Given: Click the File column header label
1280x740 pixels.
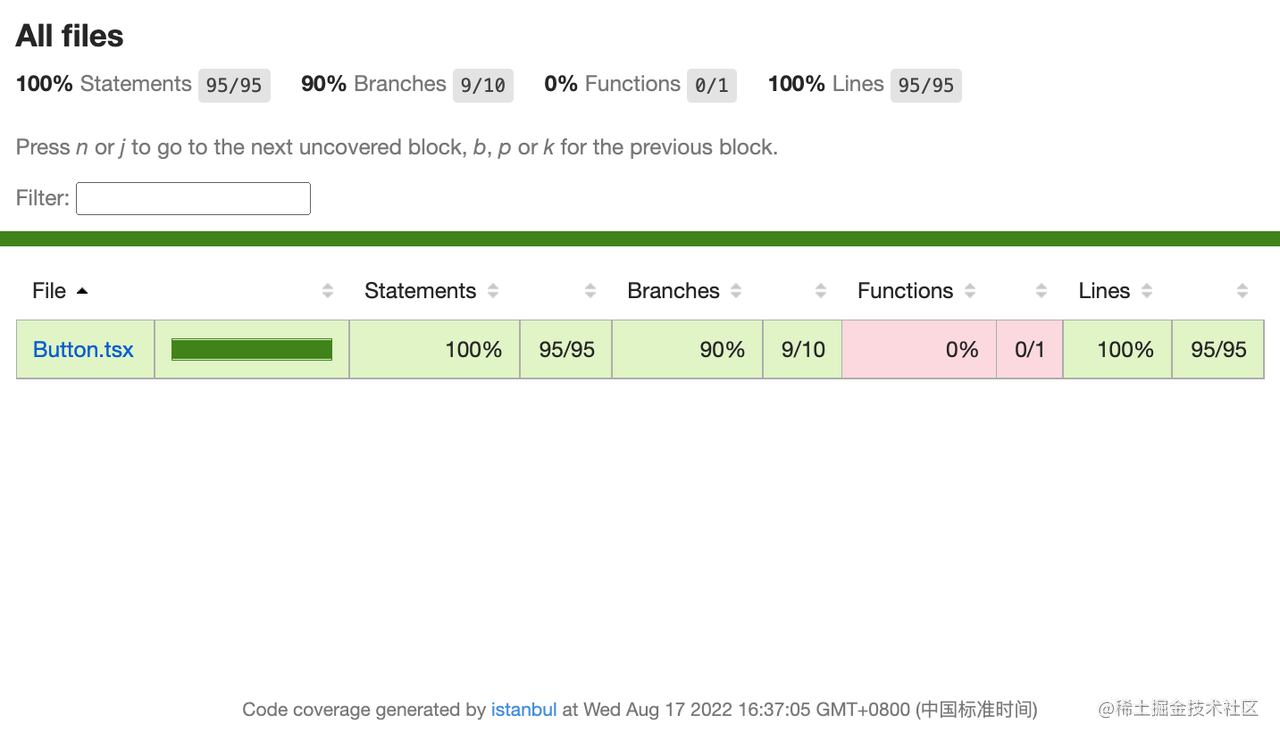Looking at the screenshot, I should [x=49, y=291].
